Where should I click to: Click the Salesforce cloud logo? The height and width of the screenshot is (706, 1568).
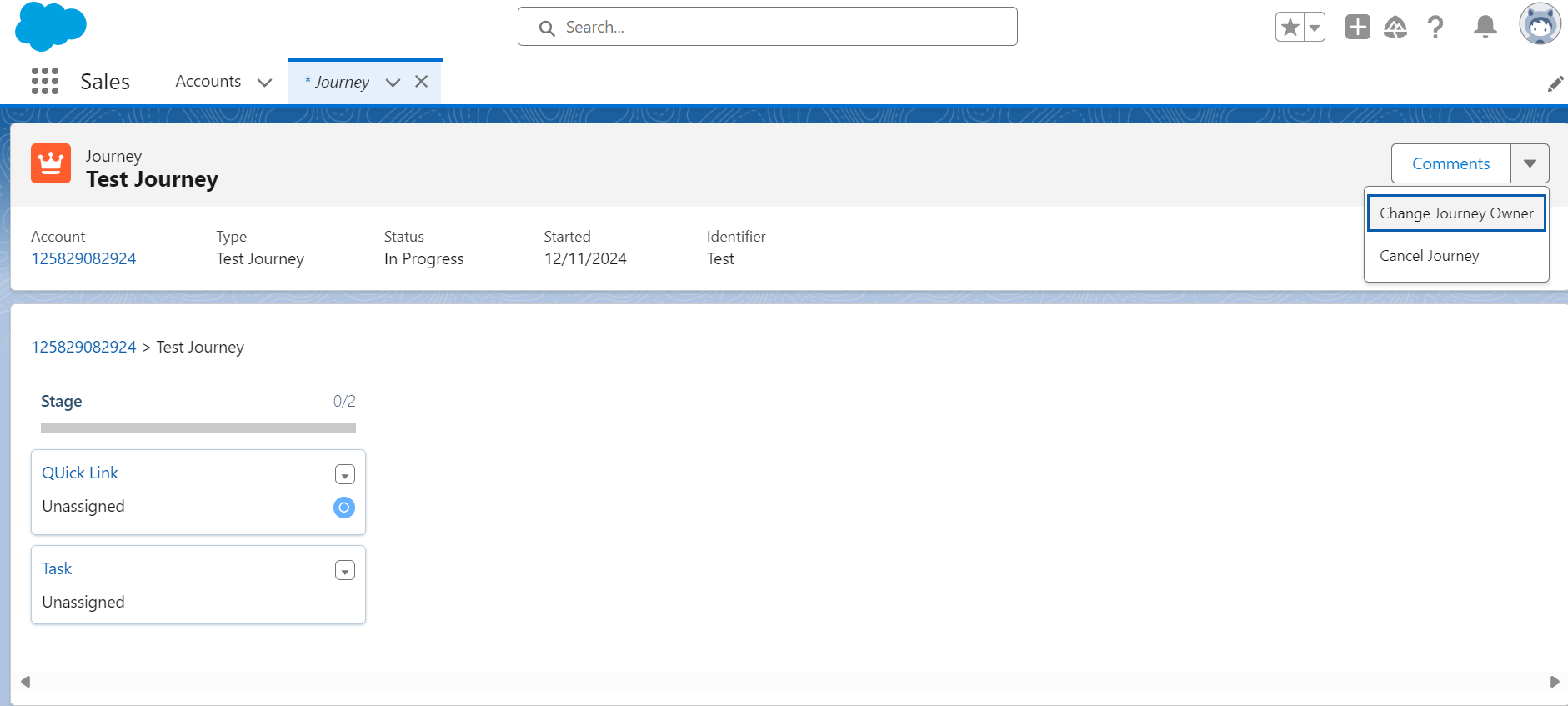click(x=50, y=26)
